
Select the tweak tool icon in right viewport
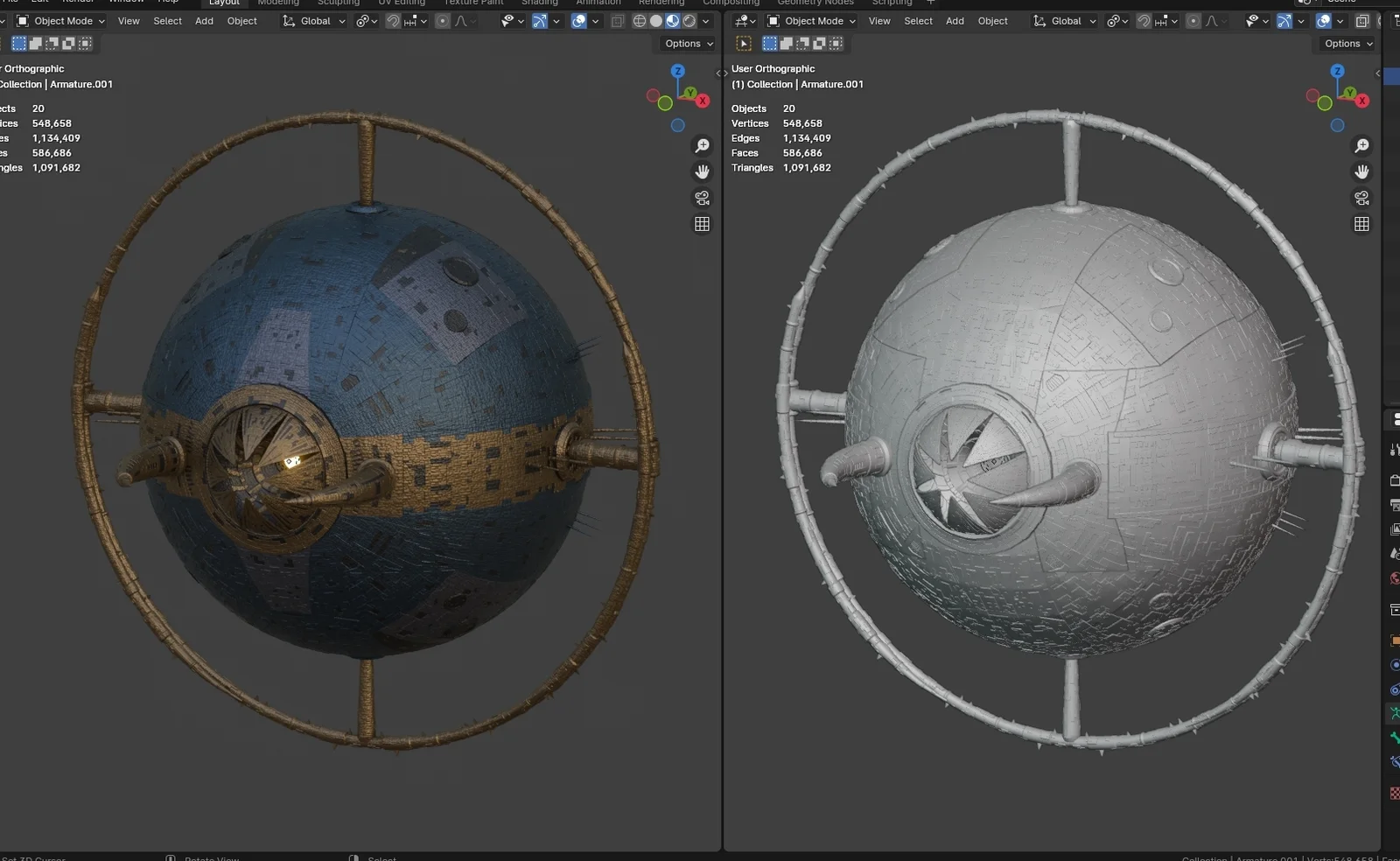(744, 43)
